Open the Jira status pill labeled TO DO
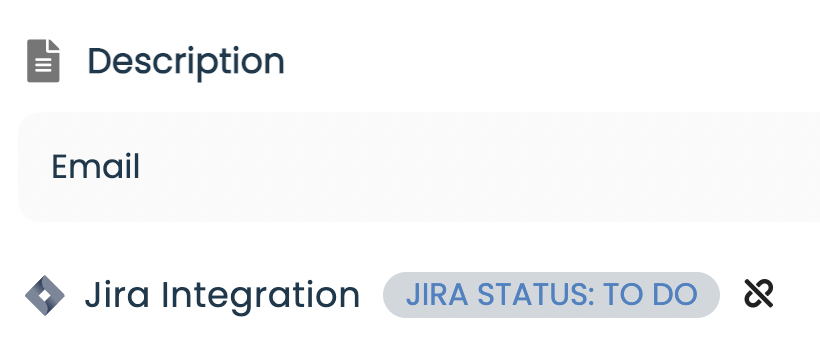The image size is (820, 362). (x=551, y=295)
